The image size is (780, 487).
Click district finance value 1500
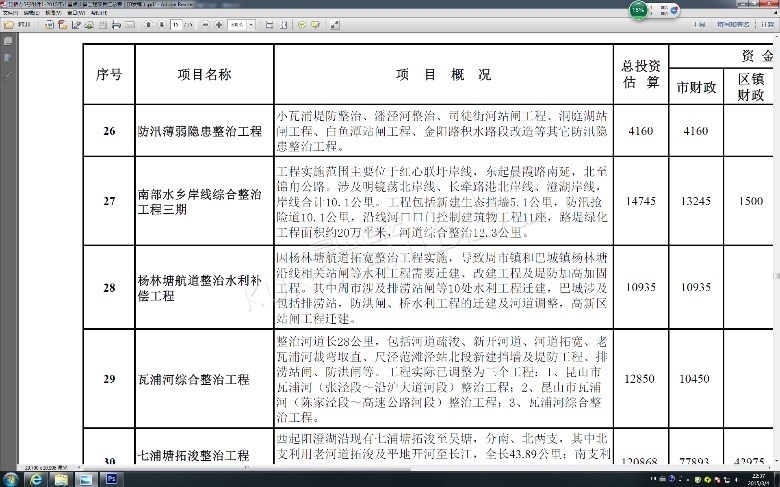751,201
